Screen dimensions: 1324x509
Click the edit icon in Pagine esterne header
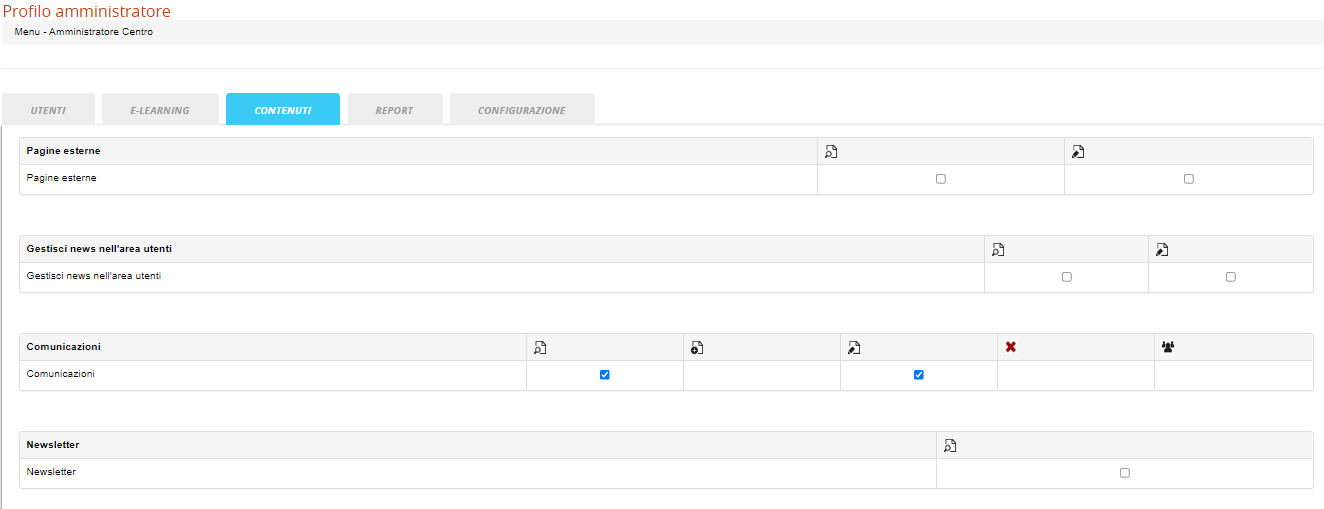tap(1078, 152)
